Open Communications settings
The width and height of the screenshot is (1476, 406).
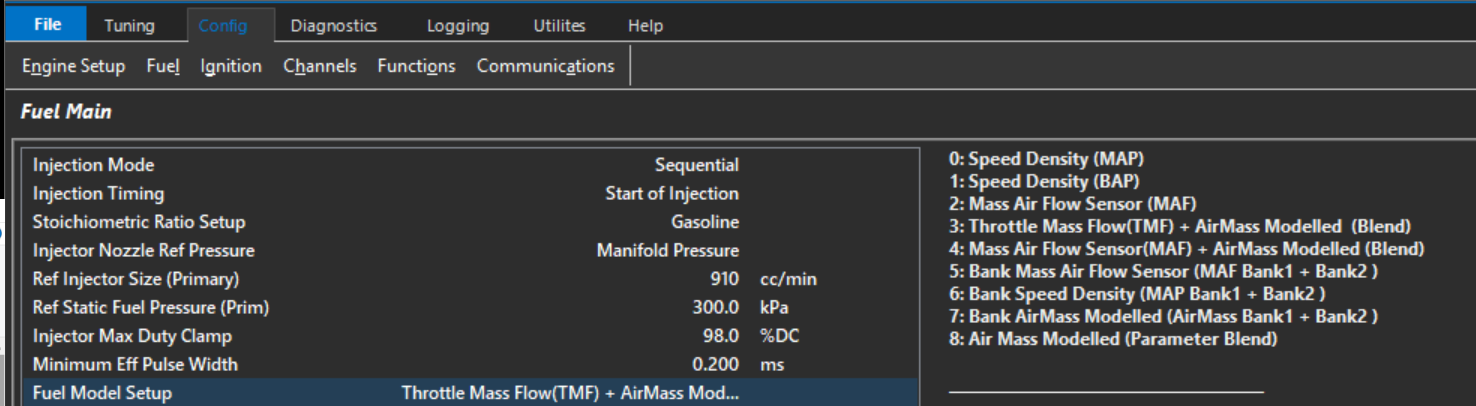545,66
